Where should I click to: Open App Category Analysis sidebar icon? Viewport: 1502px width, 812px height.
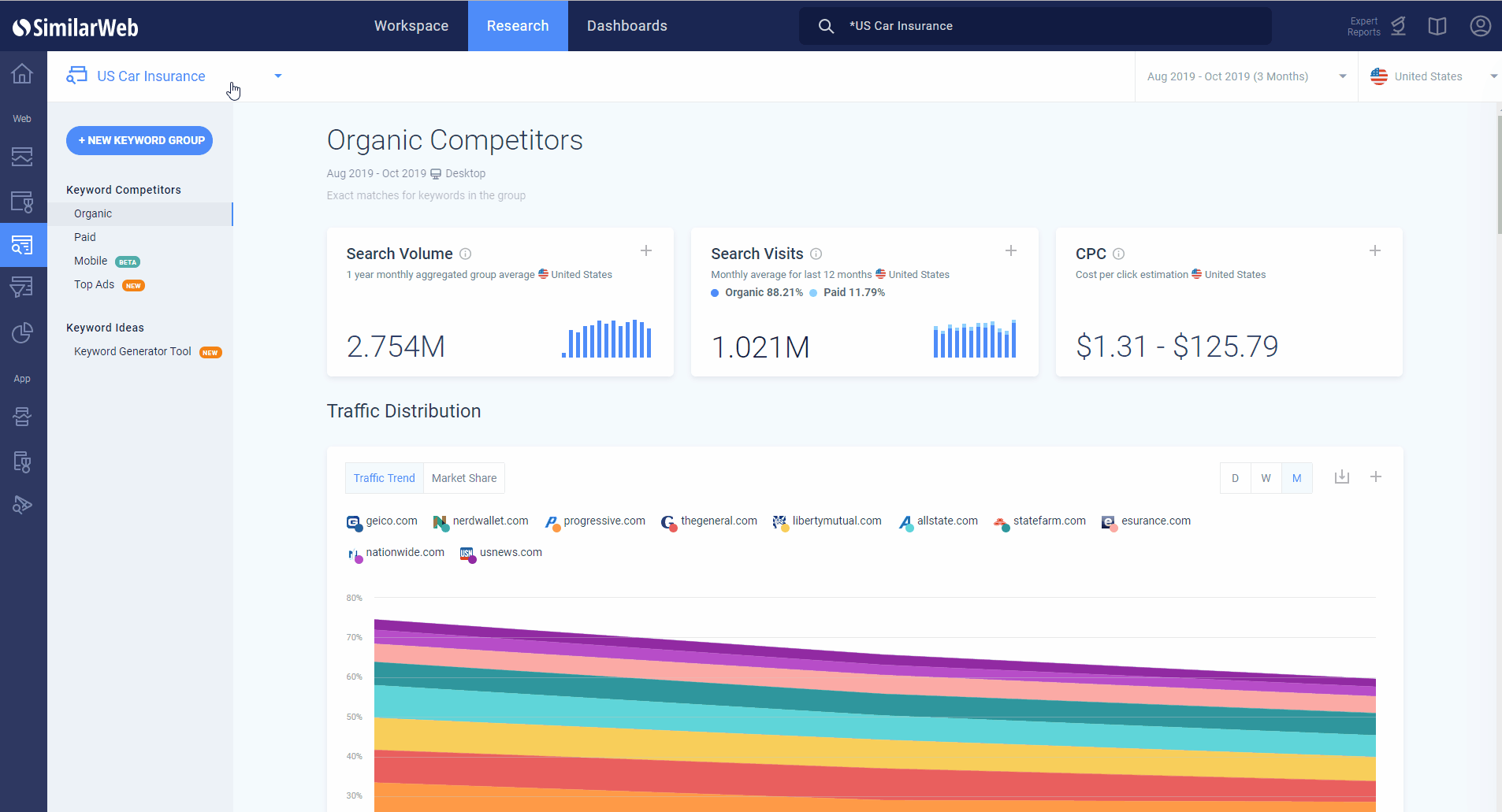point(22,462)
